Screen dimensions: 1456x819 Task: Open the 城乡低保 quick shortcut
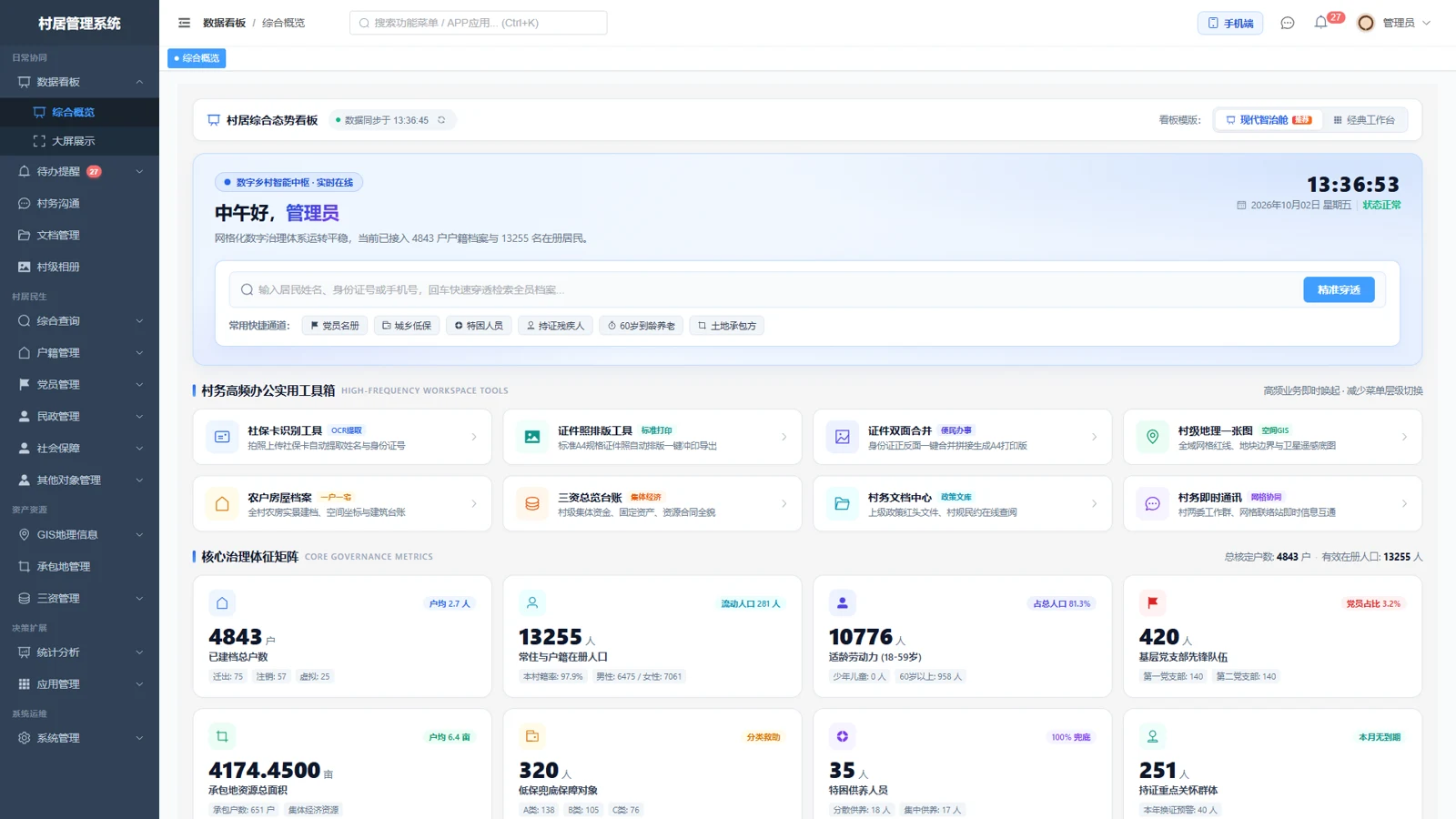pyautogui.click(x=407, y=326)
